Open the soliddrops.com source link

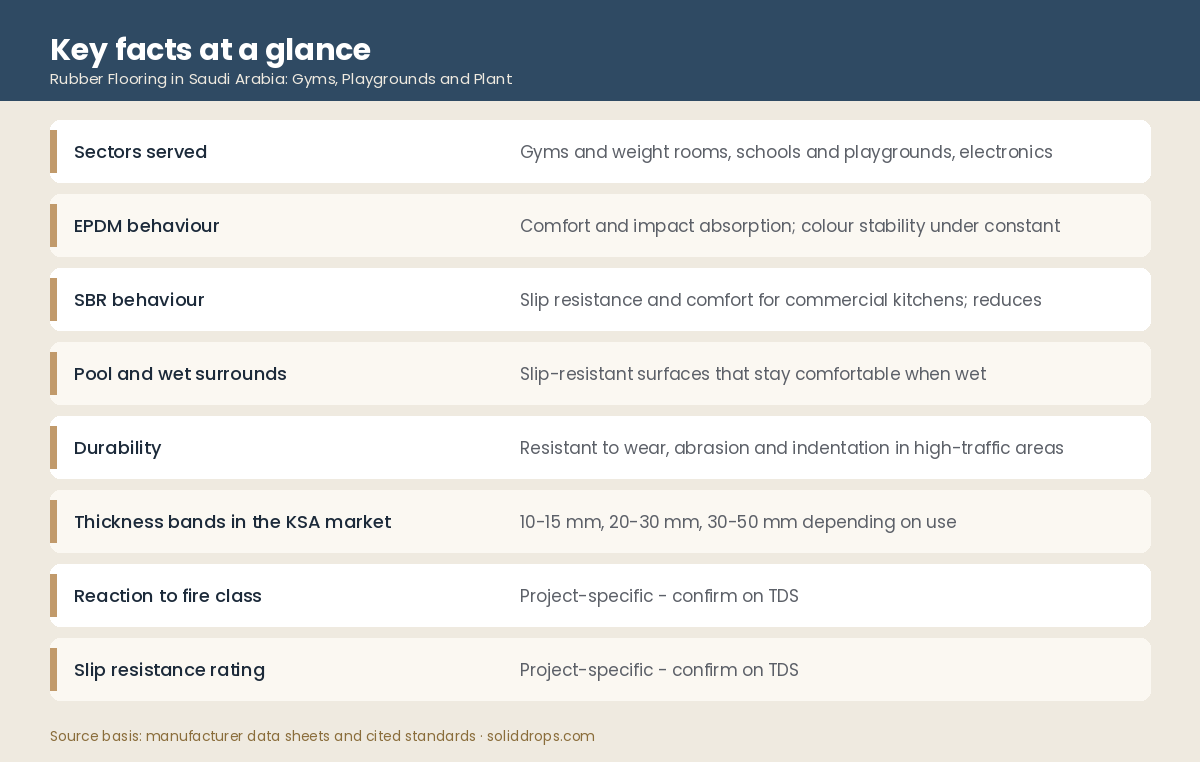541,736
